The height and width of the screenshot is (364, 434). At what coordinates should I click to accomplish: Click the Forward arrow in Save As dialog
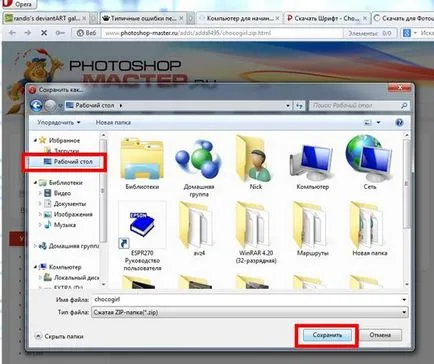[50, 106]
